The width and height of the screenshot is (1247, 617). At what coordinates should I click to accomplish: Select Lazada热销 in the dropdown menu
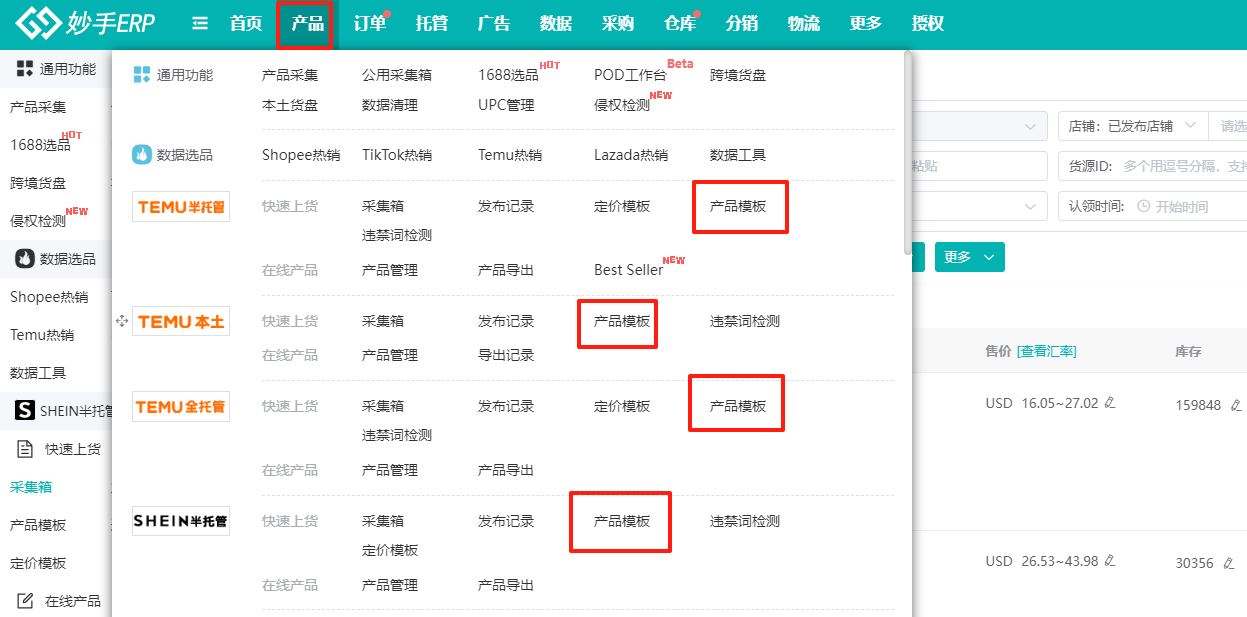pos(631,155)
